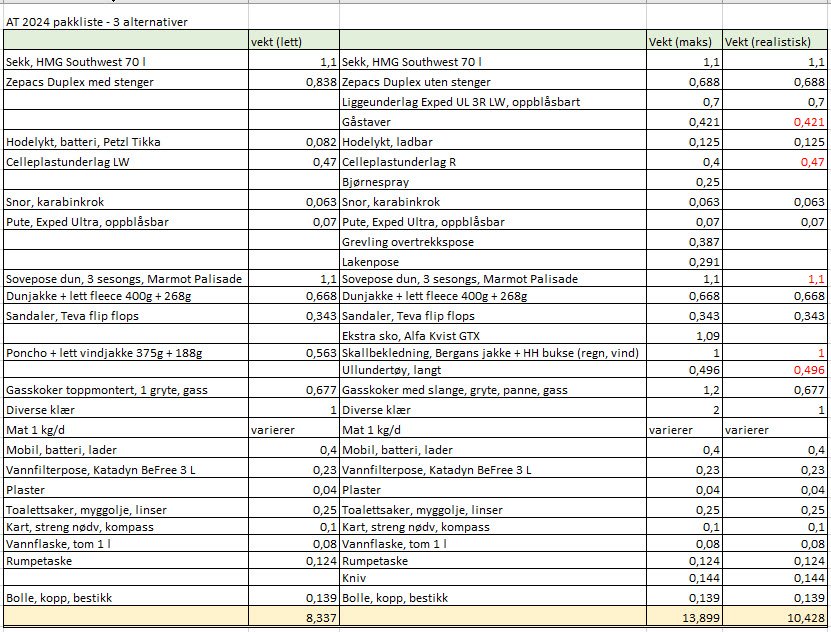This screenshot has height=632, width=831.
Task: Select the 'Ekstra sko, Alfa Kvist GTX' cell
Action: pyautogui.click(x=494, y=335)
